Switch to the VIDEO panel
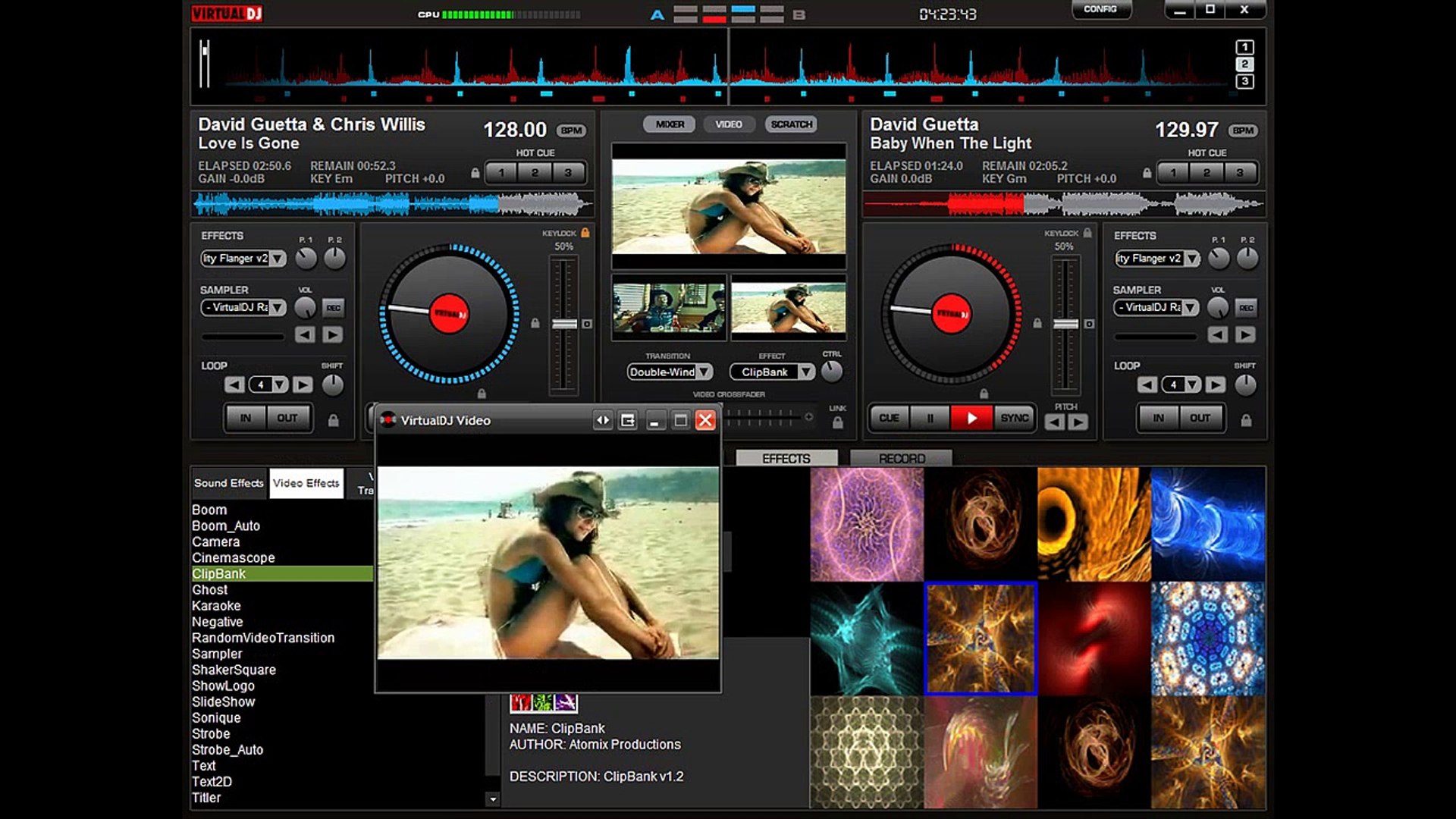Image resolution: width=1456 pixels, height=819 pixels. [729, 124]
